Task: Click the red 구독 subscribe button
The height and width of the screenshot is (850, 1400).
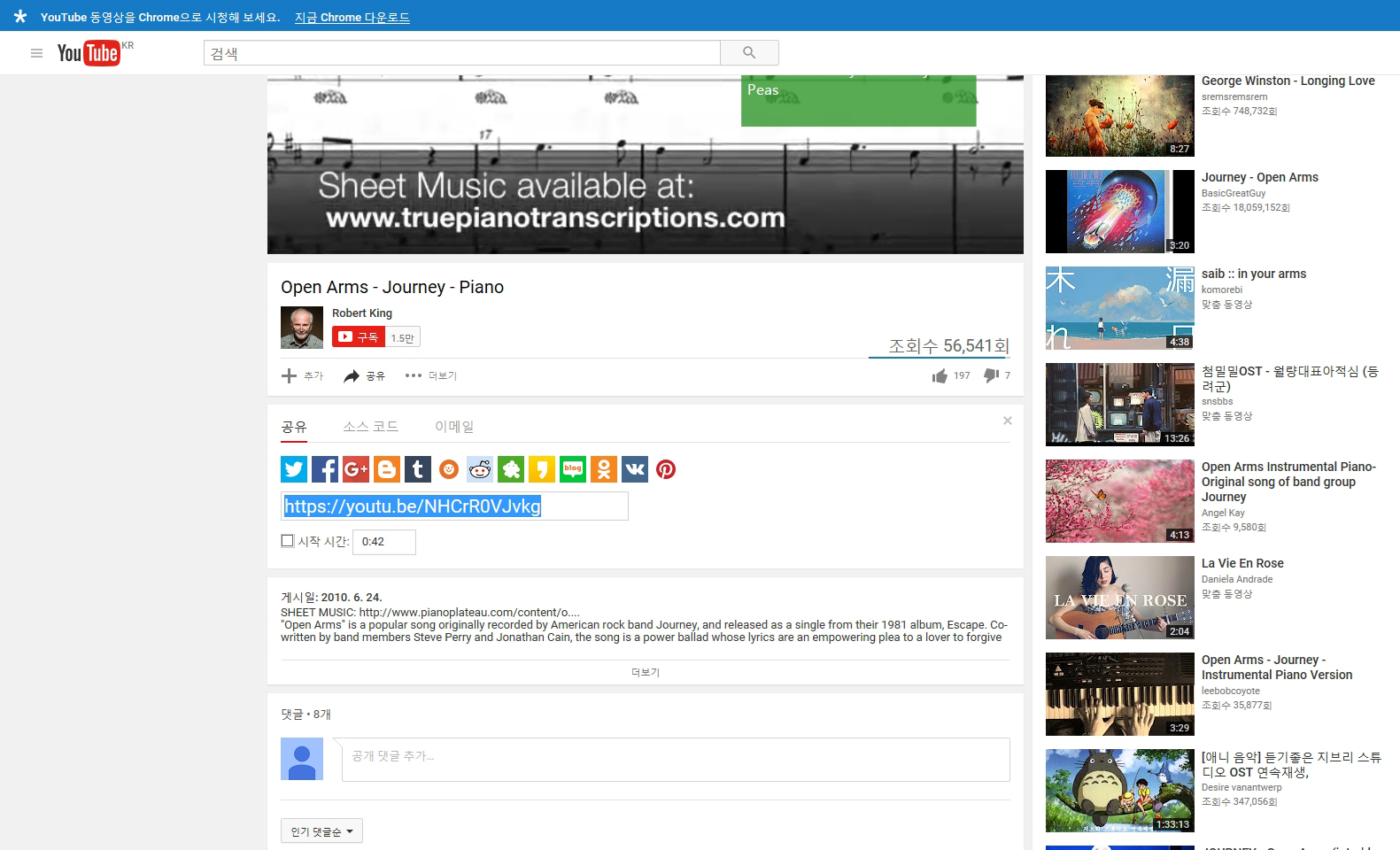Action: click(x=359, y=336)
